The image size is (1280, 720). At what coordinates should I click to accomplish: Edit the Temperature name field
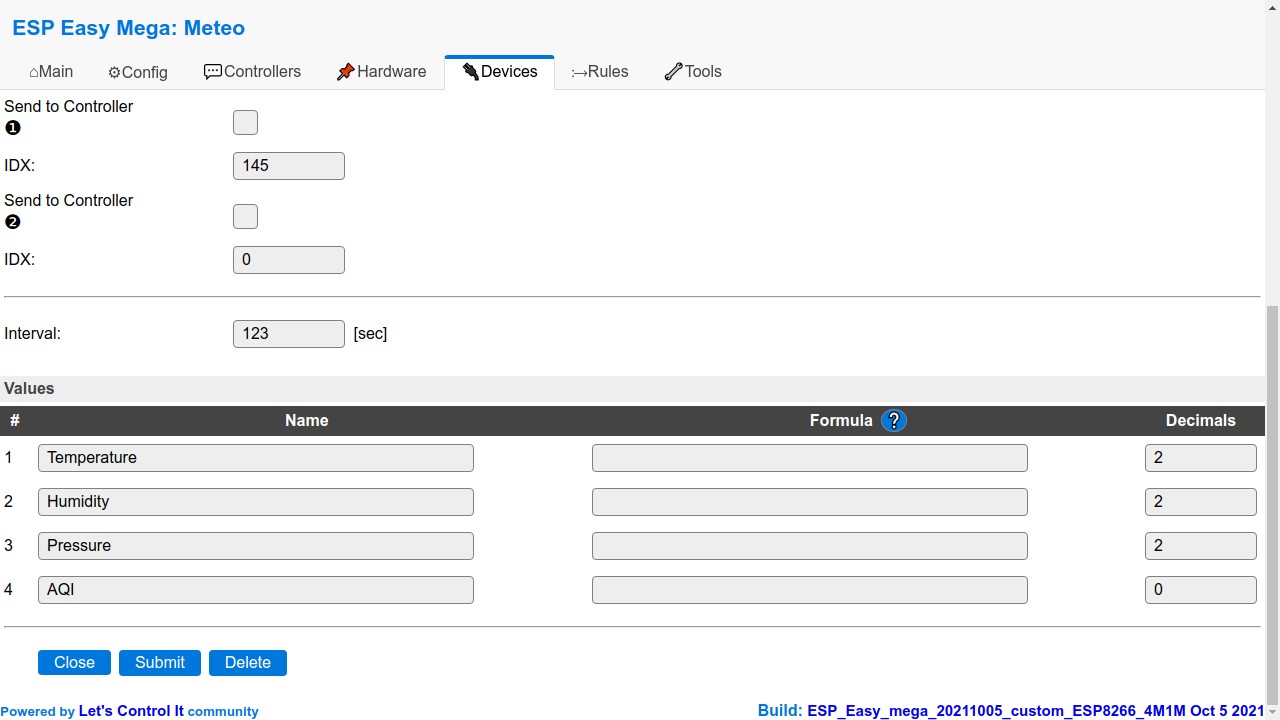click(256, 458)
